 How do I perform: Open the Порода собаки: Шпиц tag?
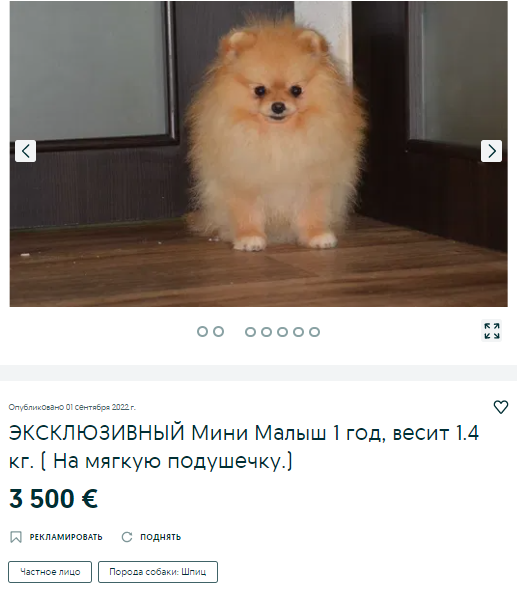pyautogui.click(x=158, y=572)
